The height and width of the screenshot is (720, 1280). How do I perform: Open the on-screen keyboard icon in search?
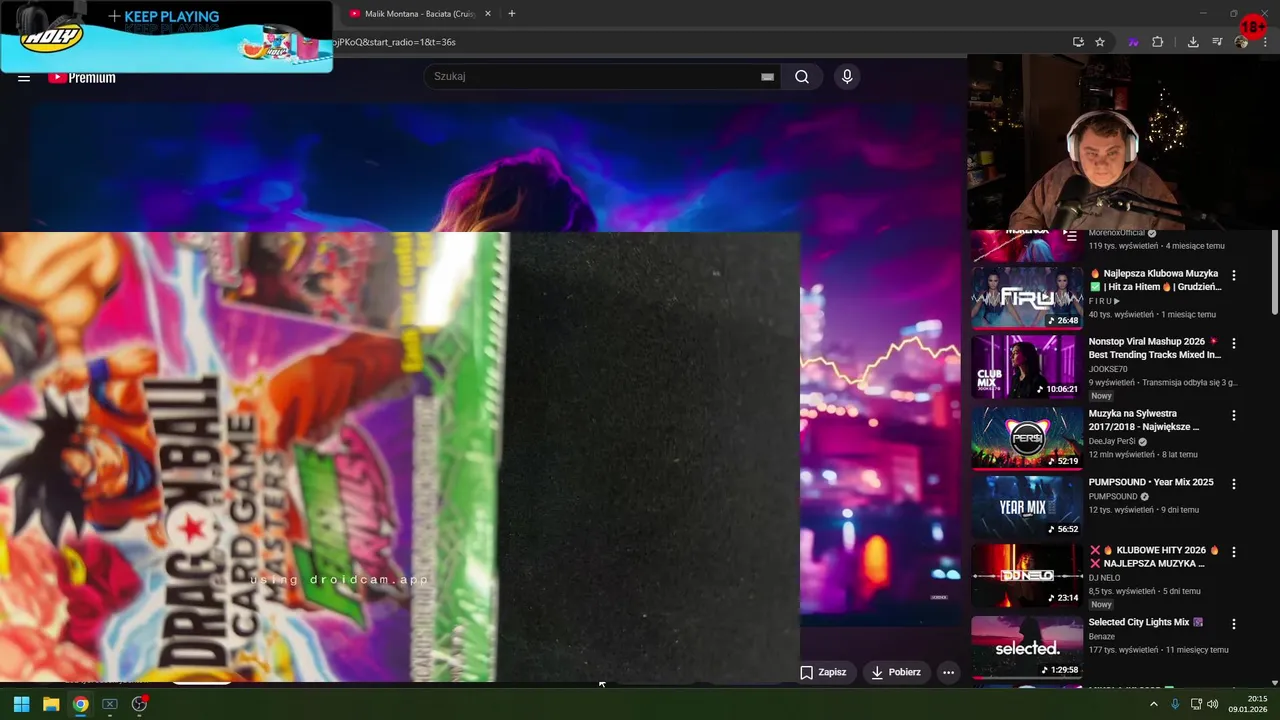[x=767, y=77]
